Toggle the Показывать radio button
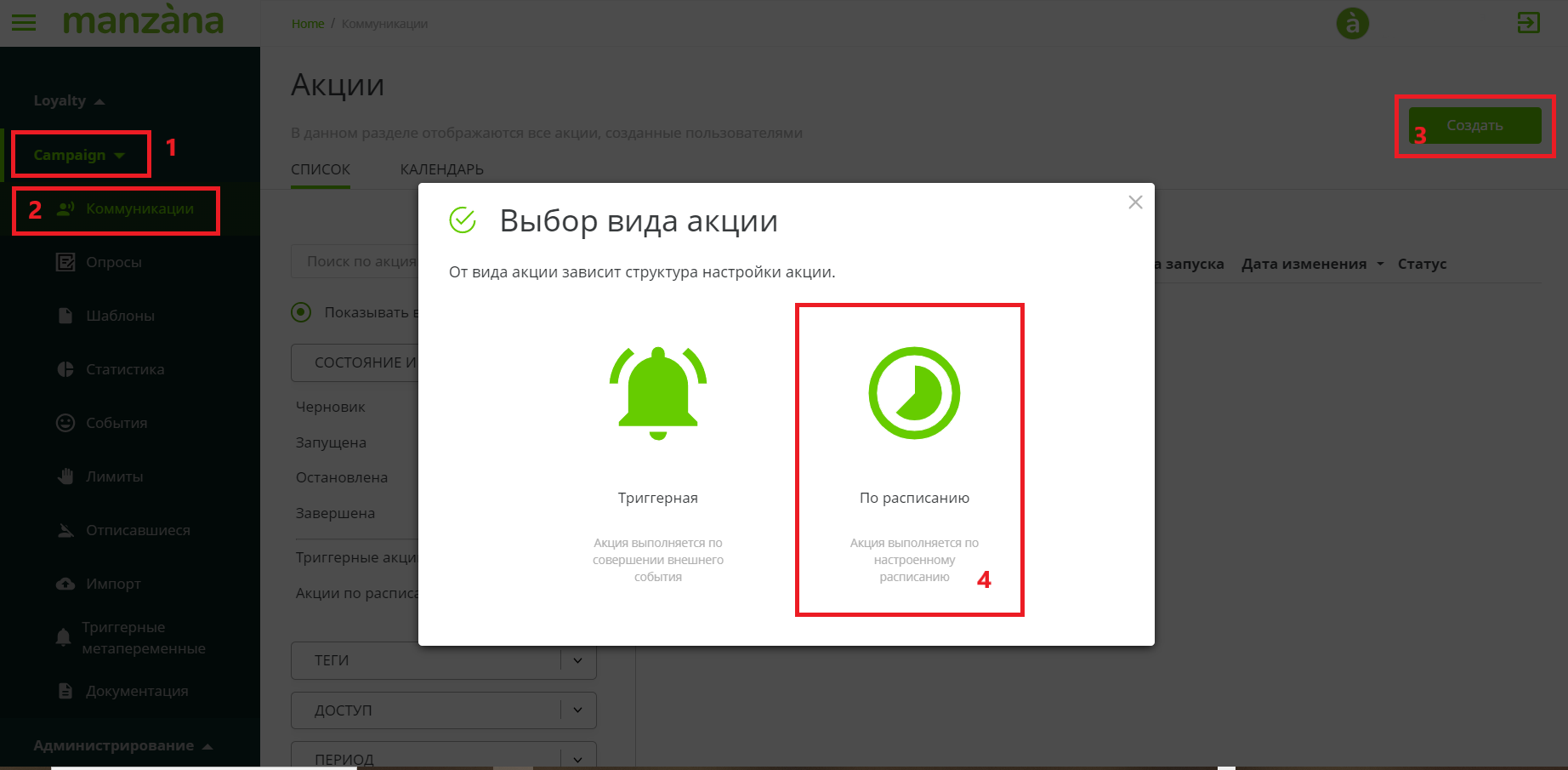 (301, 312)
